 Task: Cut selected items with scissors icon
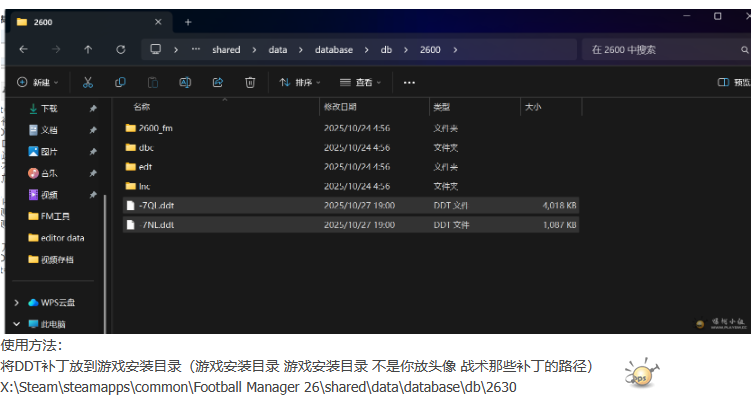pos(88,82)
